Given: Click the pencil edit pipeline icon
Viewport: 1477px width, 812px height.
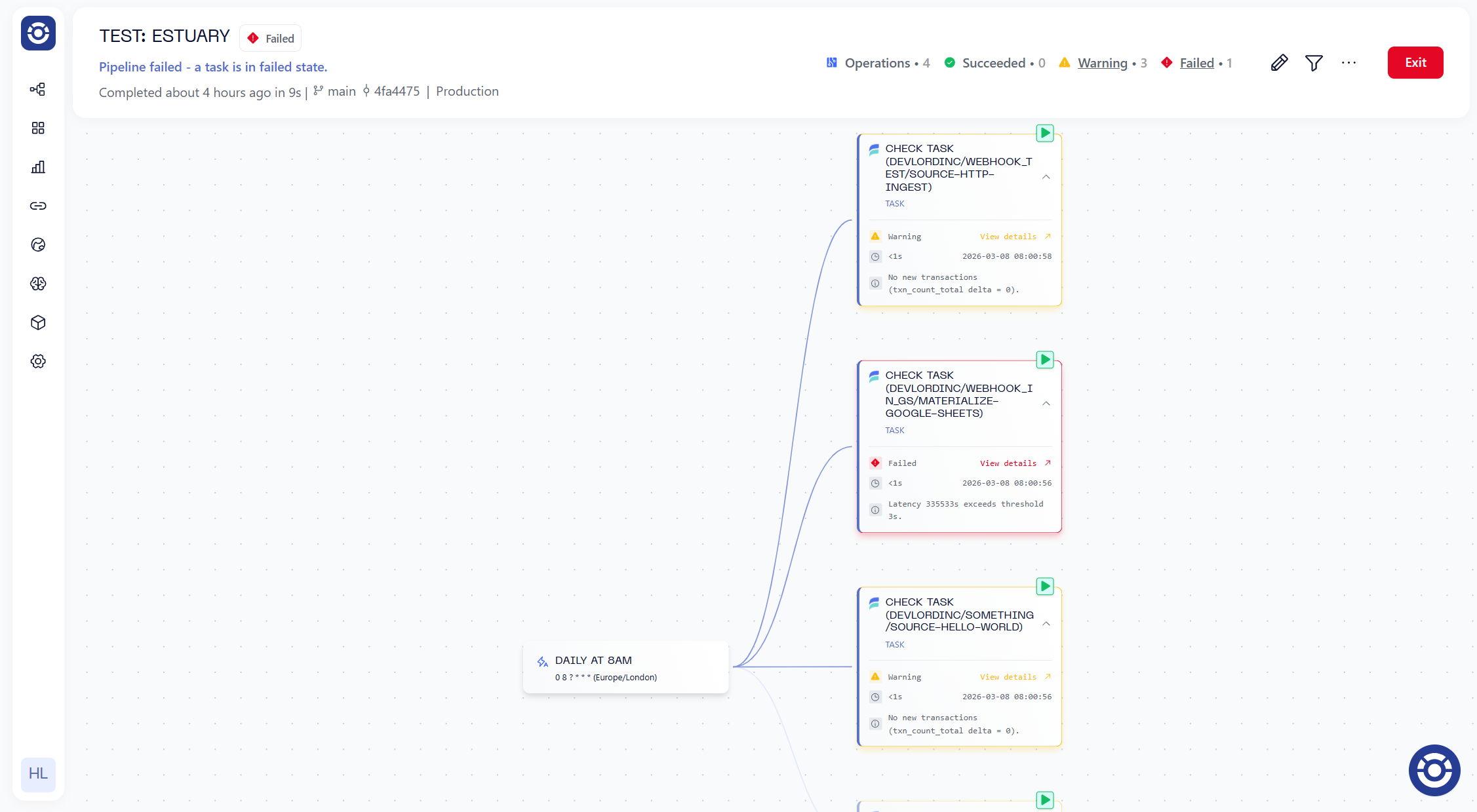Looking at the screenshot, I should (x=1279, y=63).
